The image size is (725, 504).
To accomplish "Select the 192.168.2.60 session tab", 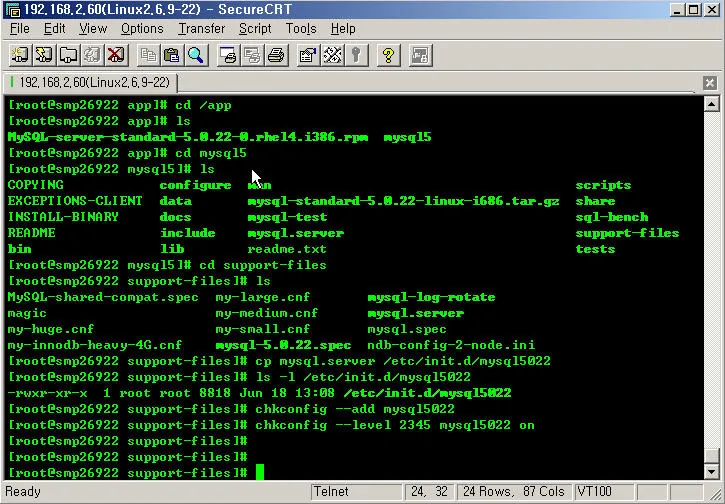I will click(x=90, y=82).
